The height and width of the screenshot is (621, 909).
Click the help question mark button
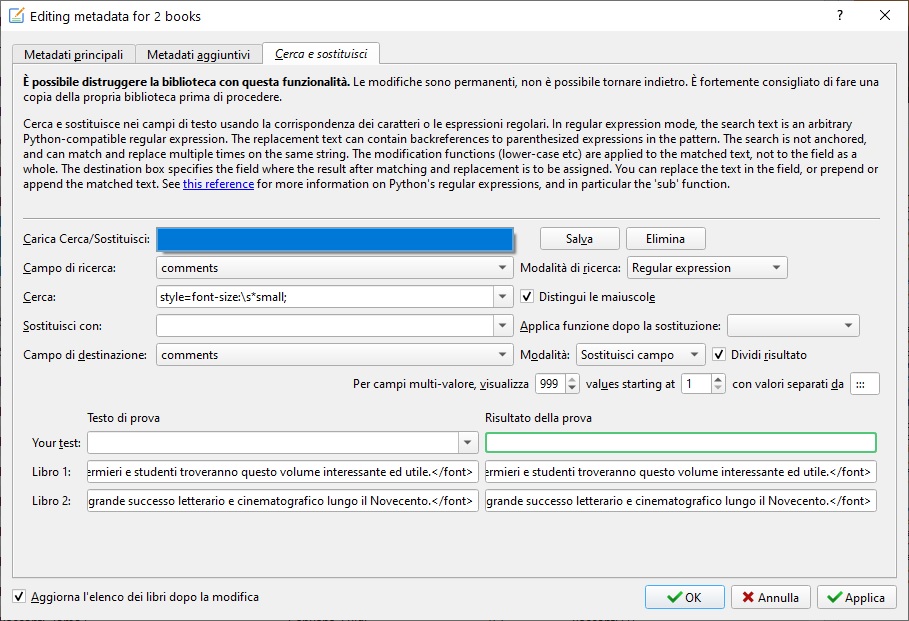coord(840,16)
